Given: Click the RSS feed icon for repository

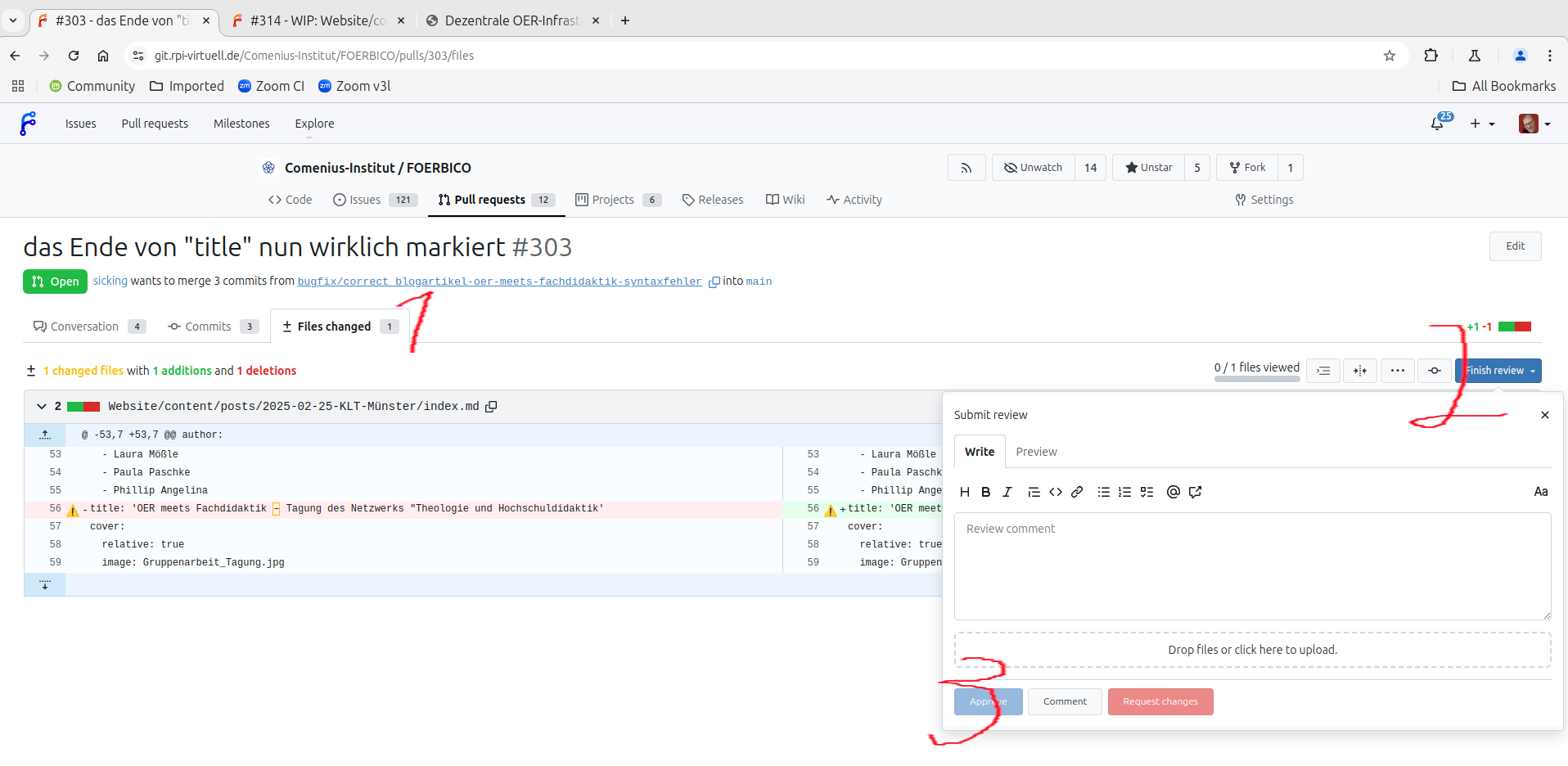Looking at the screenshot, I should point(966,168).
